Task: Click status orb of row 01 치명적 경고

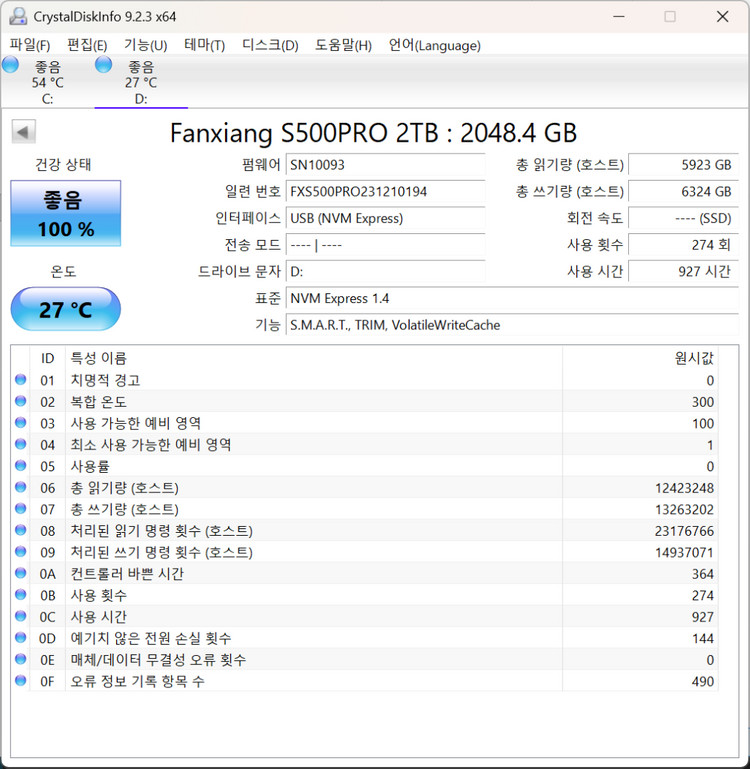Action: tap(21, 380)
